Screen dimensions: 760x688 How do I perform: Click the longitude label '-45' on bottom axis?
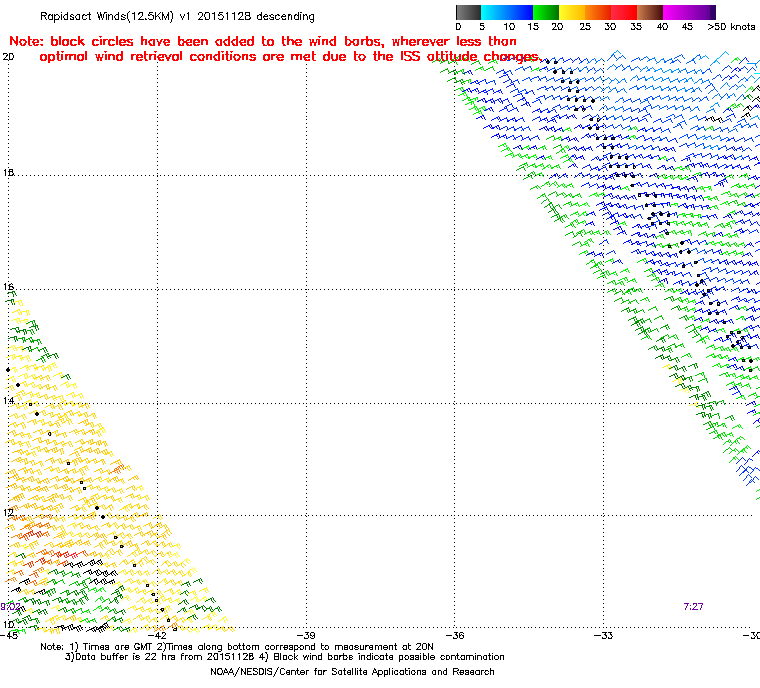[9, 635]
